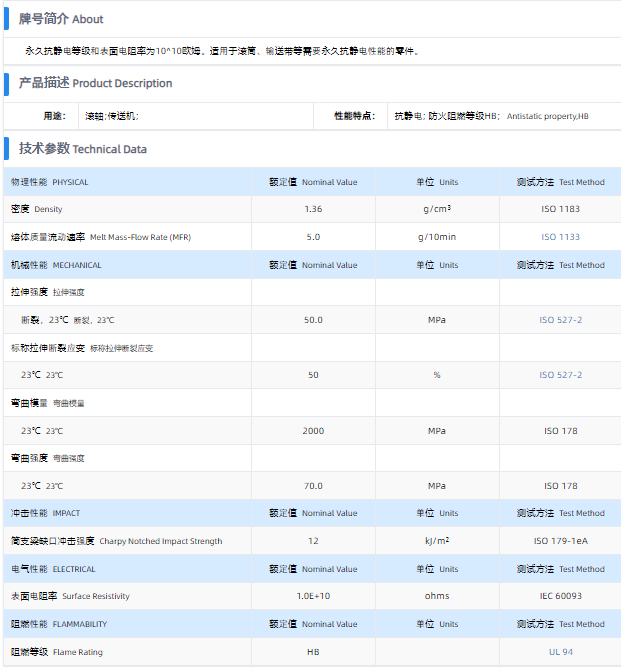Open the ISO 1133 test method link
Image resolution: width=621 pixels, height=667 pixels.
560,237
